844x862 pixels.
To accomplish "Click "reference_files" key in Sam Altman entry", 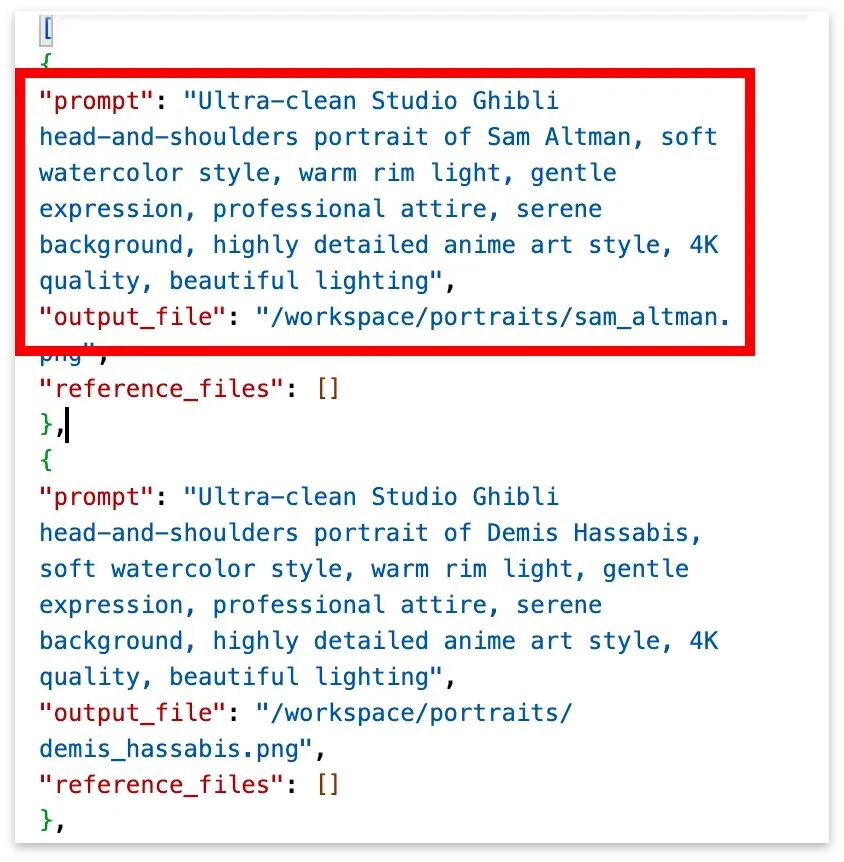I will pyautogui.click(x=161, y=389).
